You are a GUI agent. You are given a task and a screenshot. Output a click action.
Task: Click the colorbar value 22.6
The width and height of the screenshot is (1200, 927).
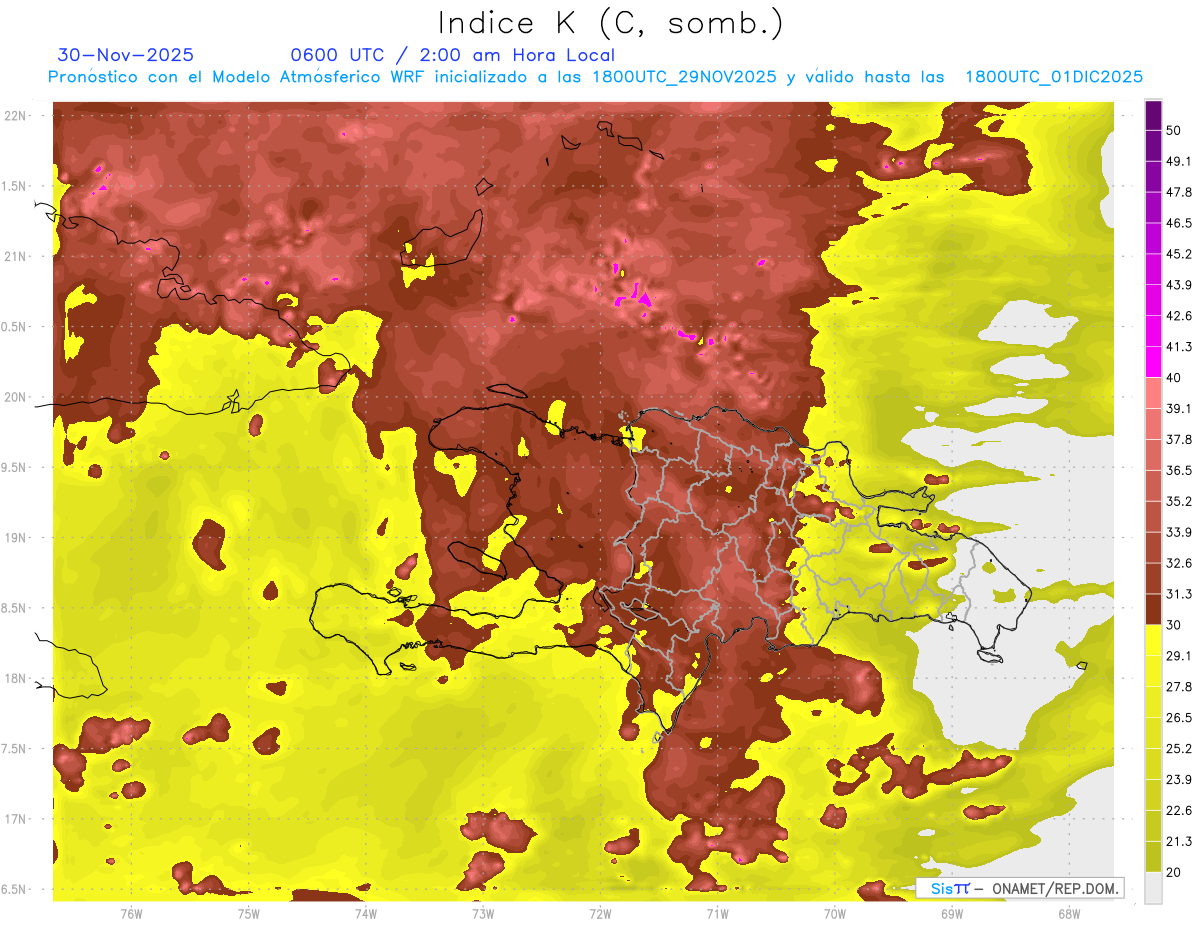click(x=1179, y=810)
